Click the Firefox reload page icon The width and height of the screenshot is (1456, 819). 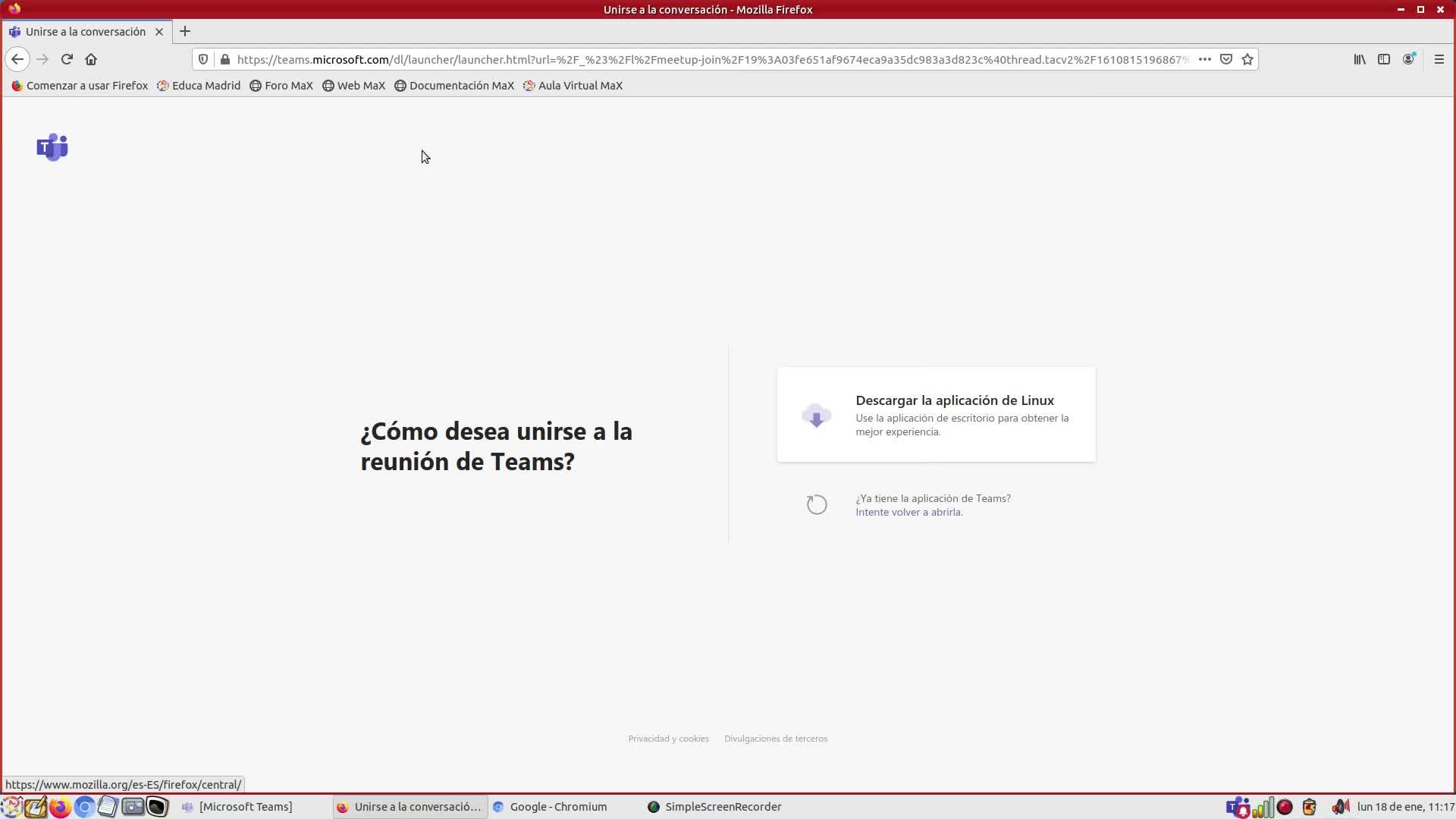[67, 59]
